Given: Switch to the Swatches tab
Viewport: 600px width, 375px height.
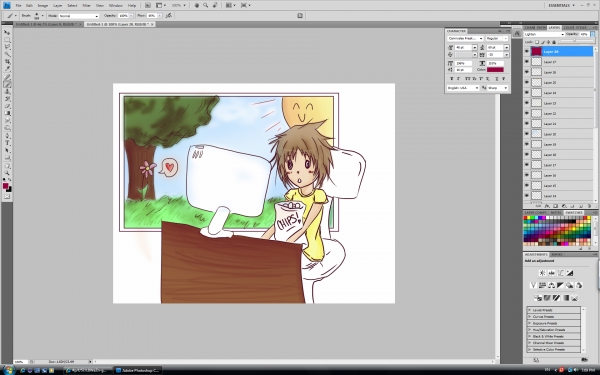Looking at the screenshot, I should coord(574,212).
